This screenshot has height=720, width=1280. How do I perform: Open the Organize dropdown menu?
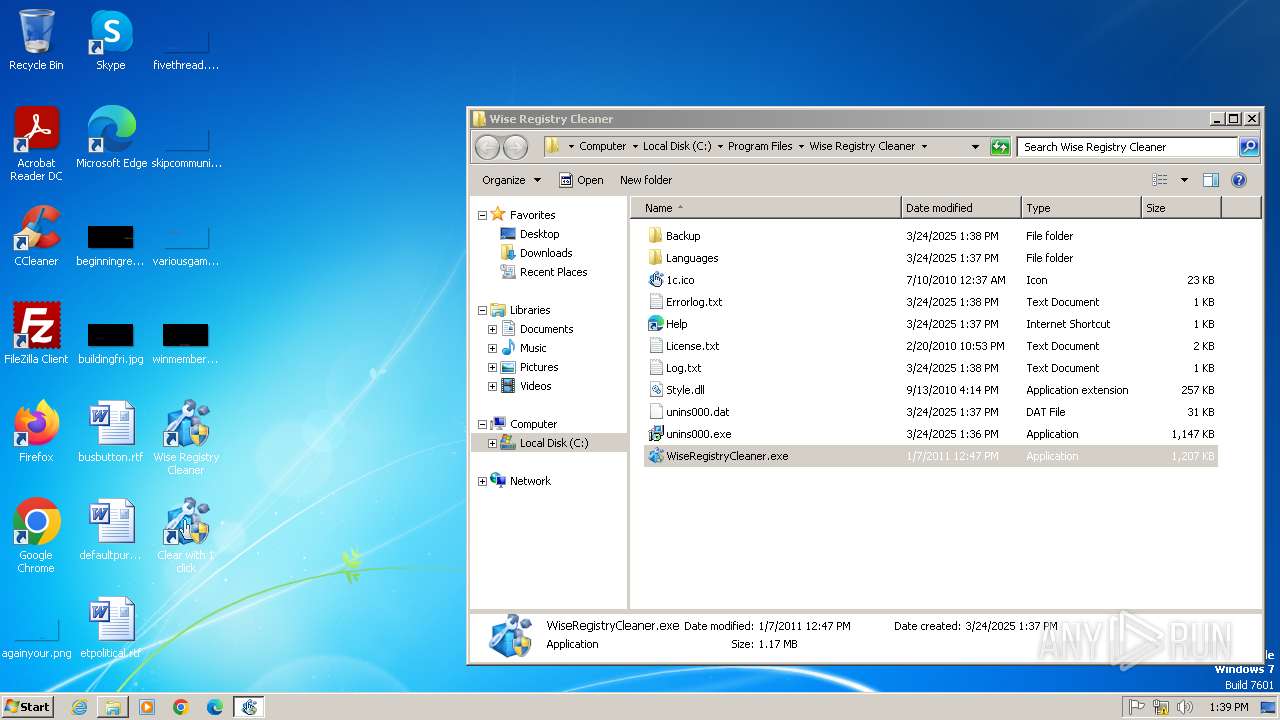tap(511, 180)
